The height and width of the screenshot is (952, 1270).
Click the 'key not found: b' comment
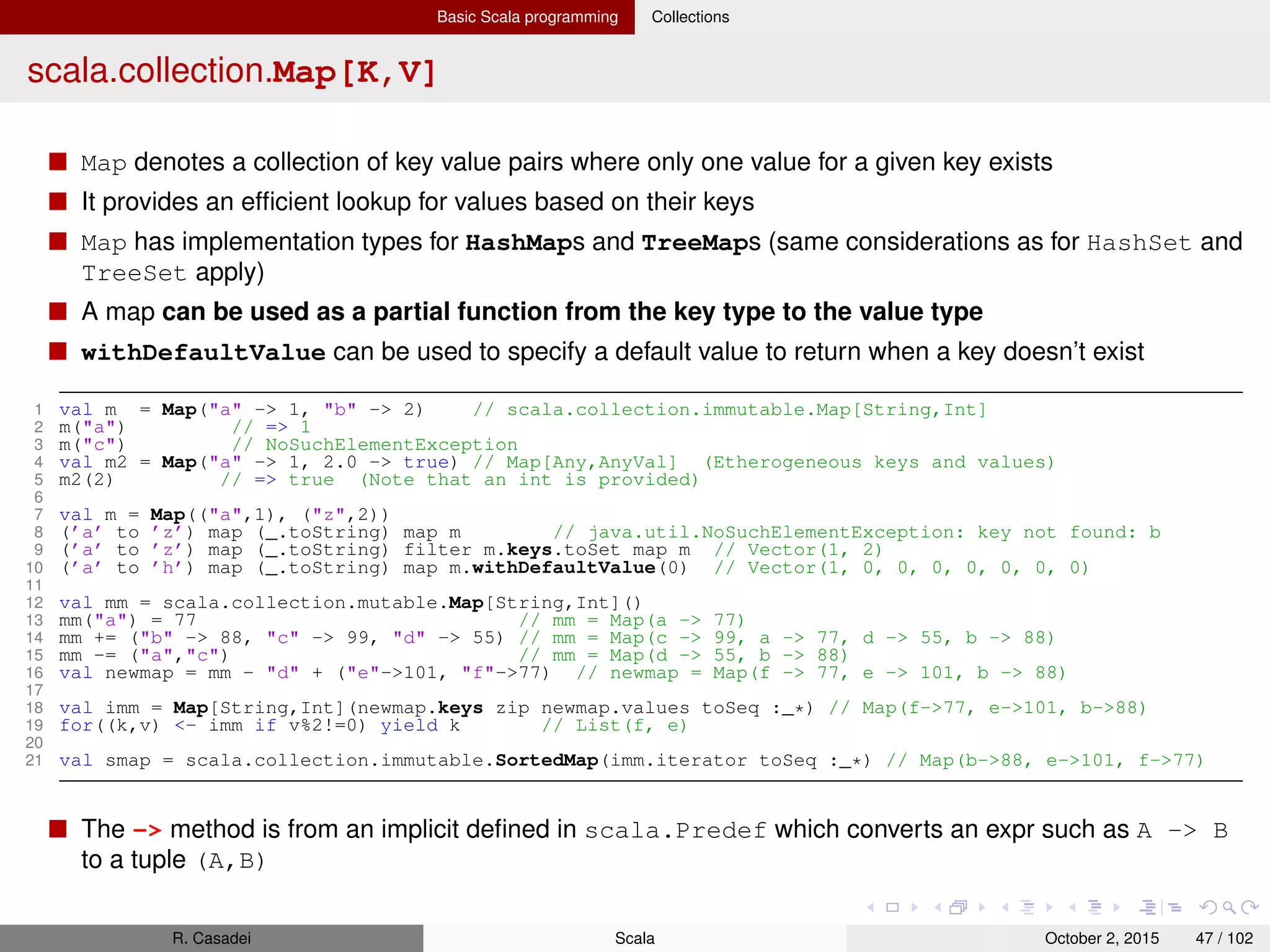1068,532
